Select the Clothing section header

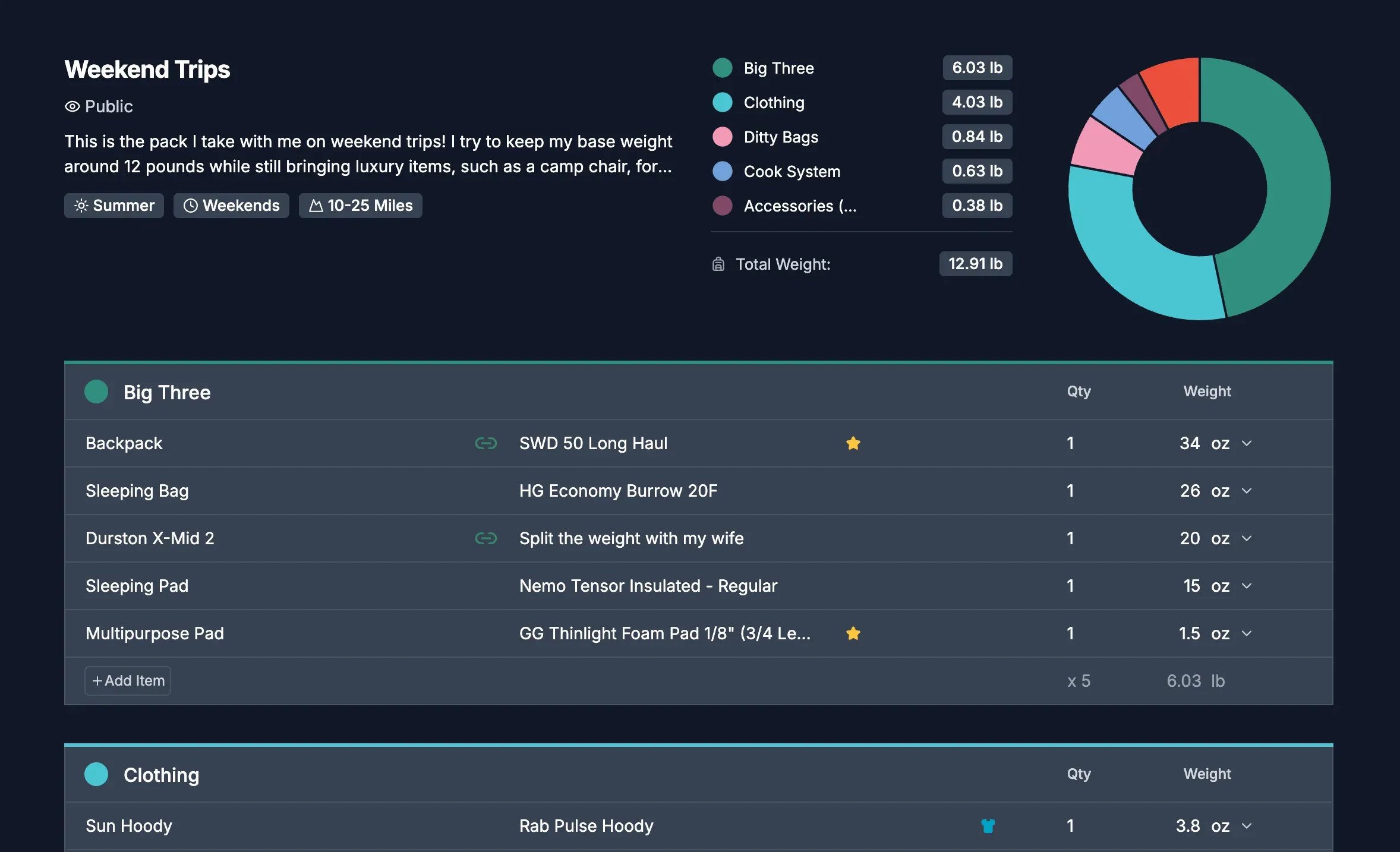pos(161,775)
